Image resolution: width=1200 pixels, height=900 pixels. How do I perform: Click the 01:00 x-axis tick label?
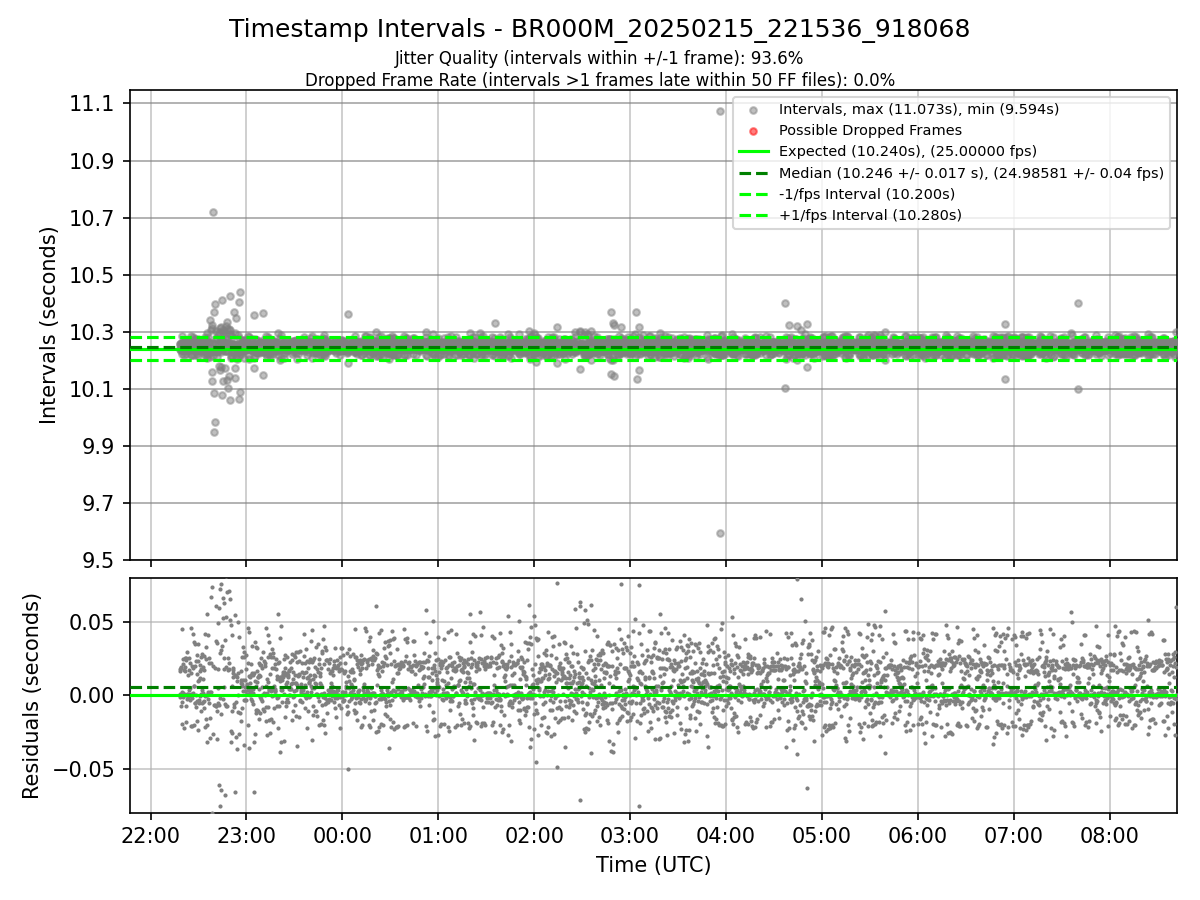(x=438, y=835)
